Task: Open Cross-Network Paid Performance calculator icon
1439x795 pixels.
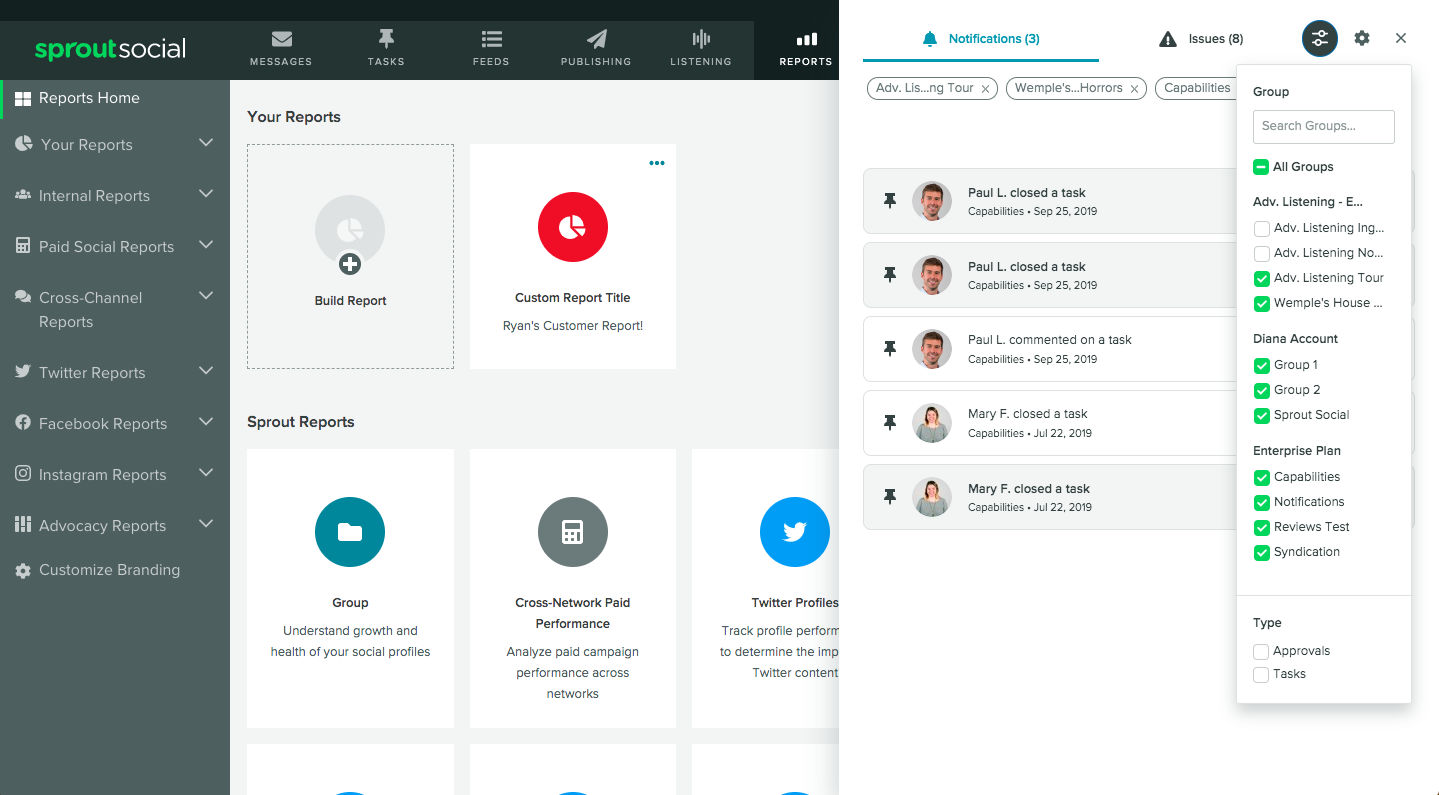Action: [573, 532]
